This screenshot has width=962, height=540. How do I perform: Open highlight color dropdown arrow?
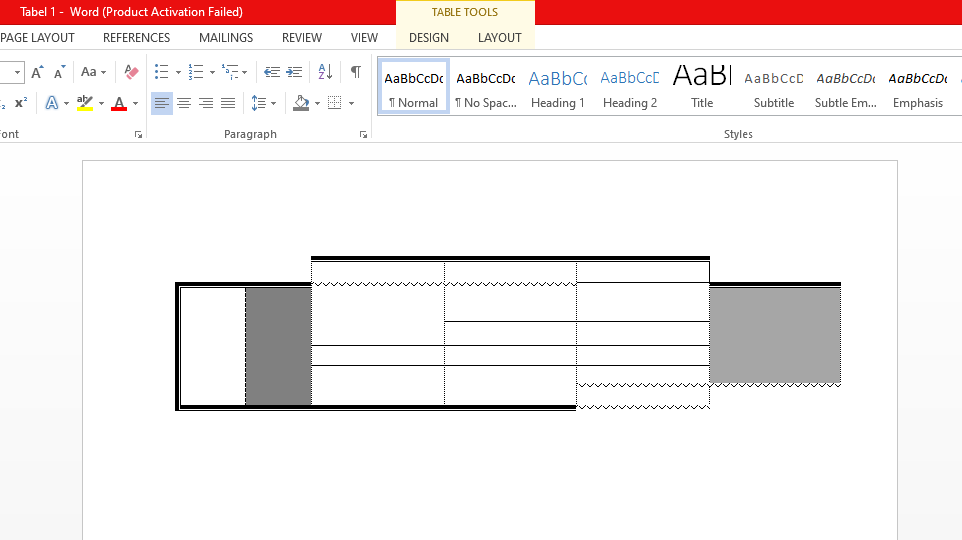tap(101, 103)
